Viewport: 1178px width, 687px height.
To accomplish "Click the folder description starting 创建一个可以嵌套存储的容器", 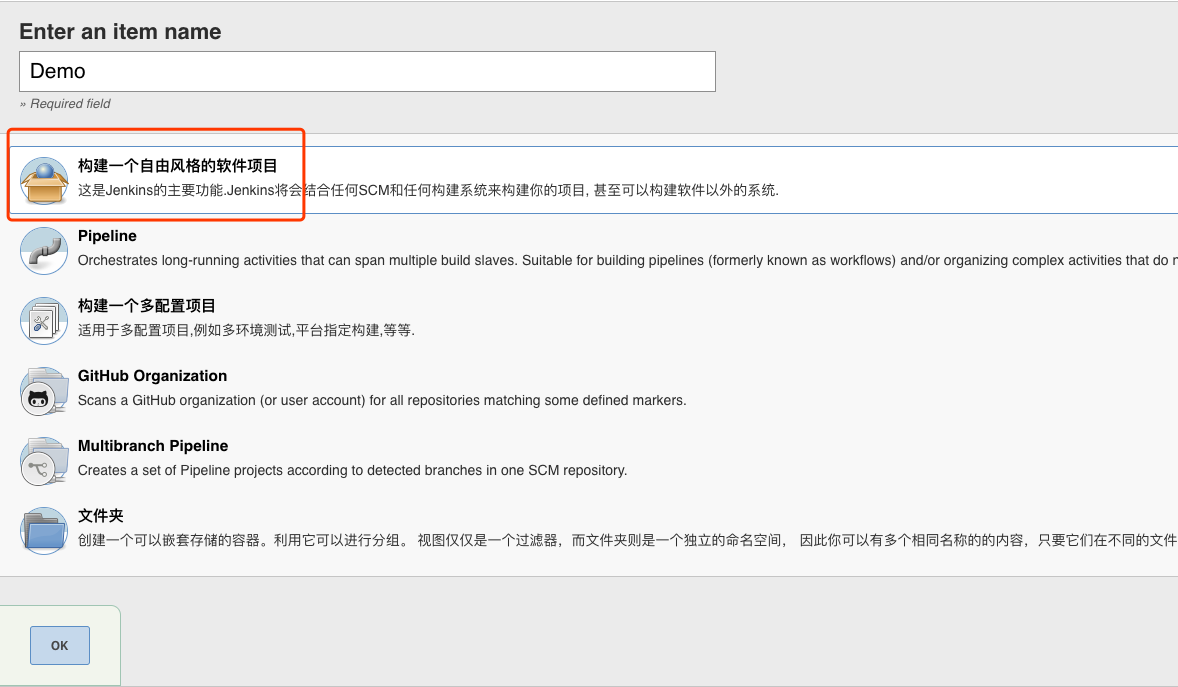I will click(627, 540).
